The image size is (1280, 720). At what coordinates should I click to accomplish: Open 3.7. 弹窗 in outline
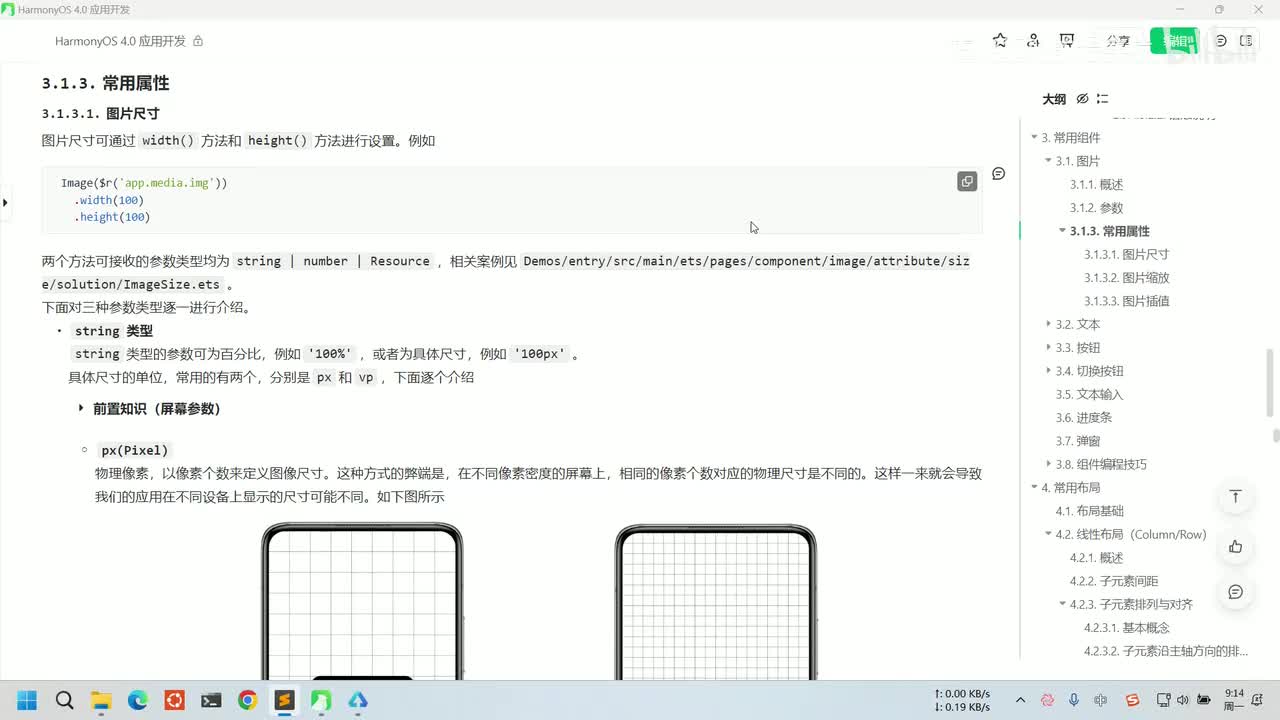[x=1077, y=441]
